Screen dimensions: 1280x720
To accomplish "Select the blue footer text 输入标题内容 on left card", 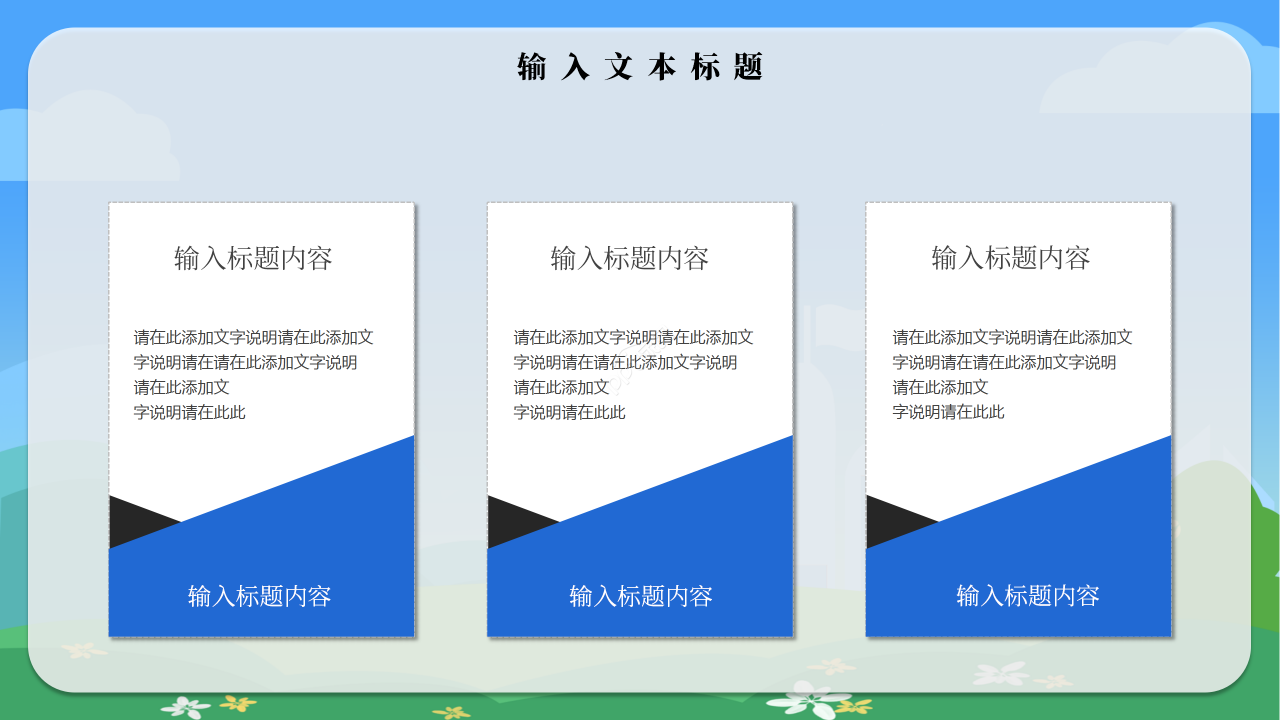I will tap(260, 596).
